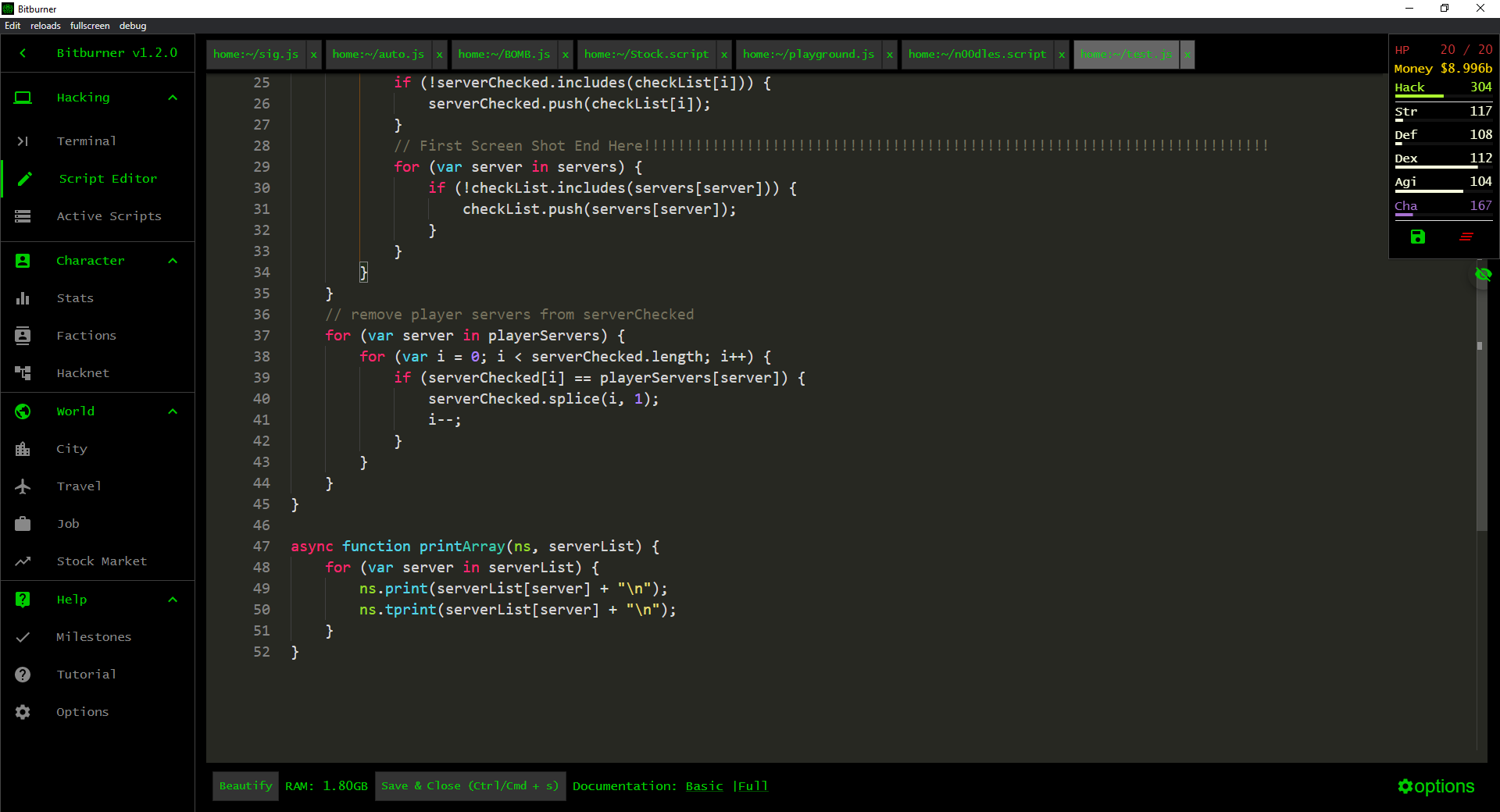Open the Stock Market page
Viewport: 1500px width, 812px height.
point(102,561)
